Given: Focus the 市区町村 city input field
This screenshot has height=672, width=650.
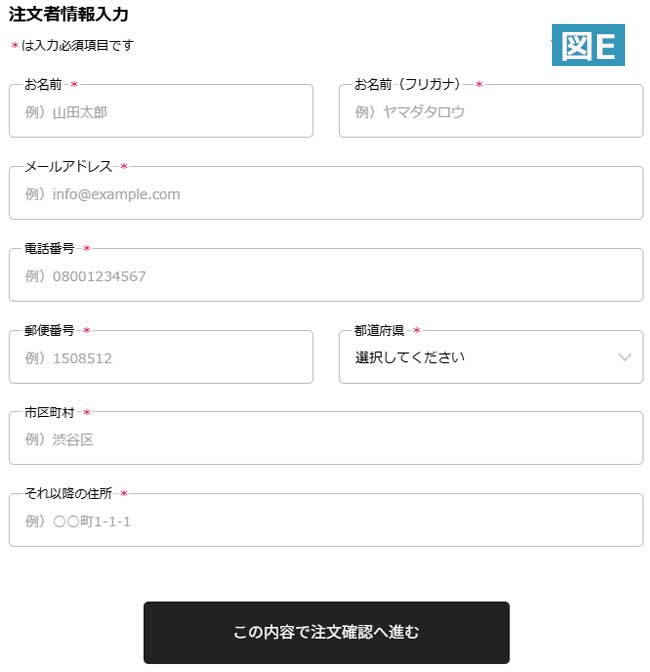Looking at the screenshot, I should pos(325,439).
